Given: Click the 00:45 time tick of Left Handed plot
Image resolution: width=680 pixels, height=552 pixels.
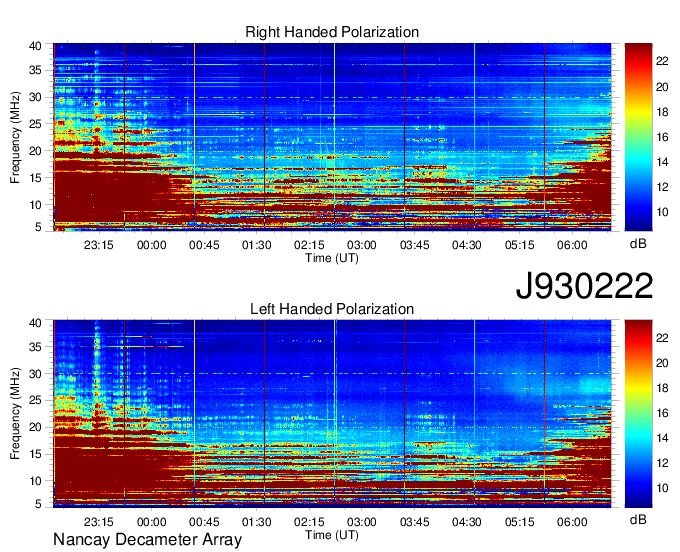Looking at the screenshot, I should (204, 522).
